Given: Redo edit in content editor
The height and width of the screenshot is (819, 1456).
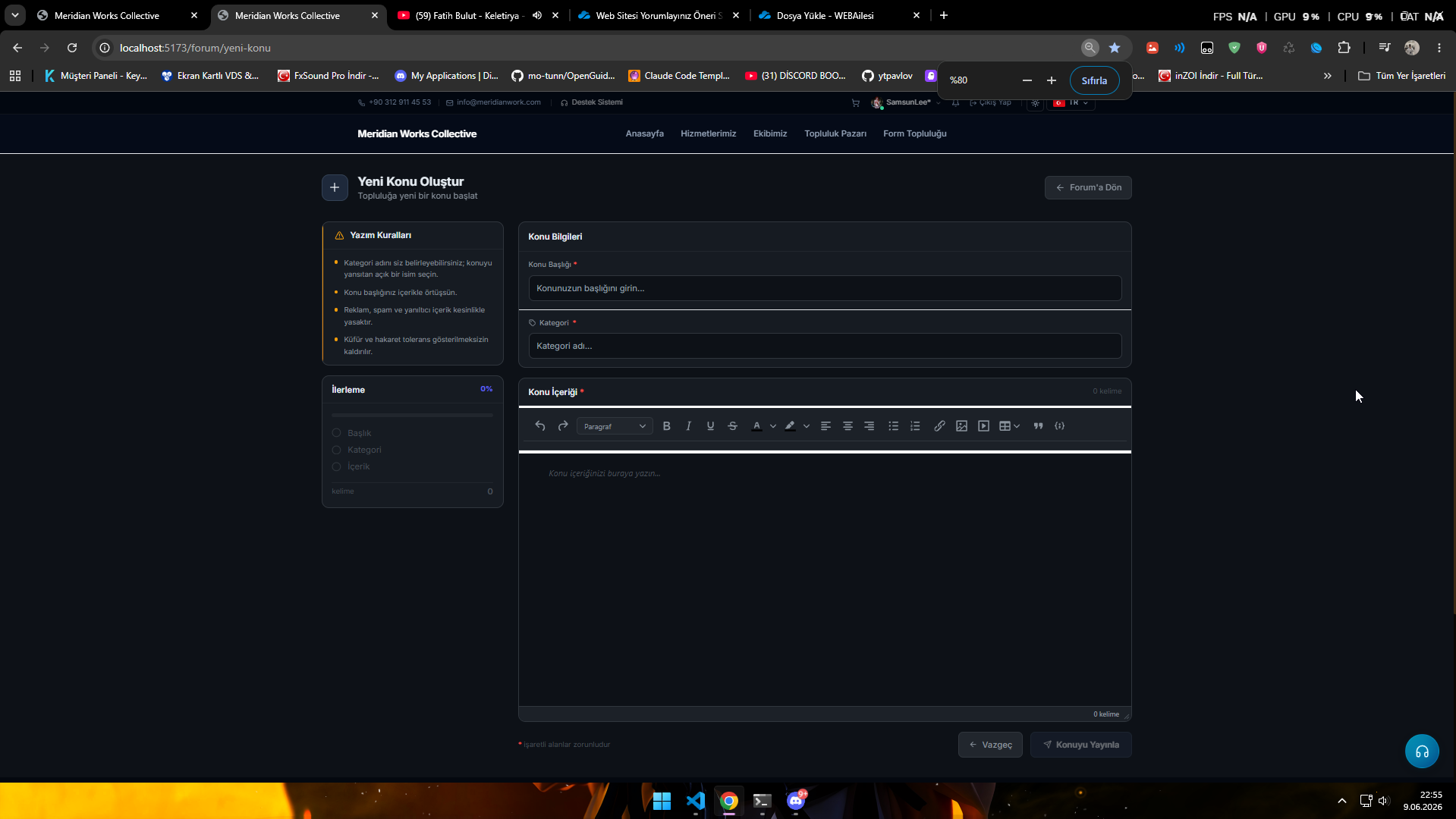Looking at the screenshot, I should [x=563, y=426].
